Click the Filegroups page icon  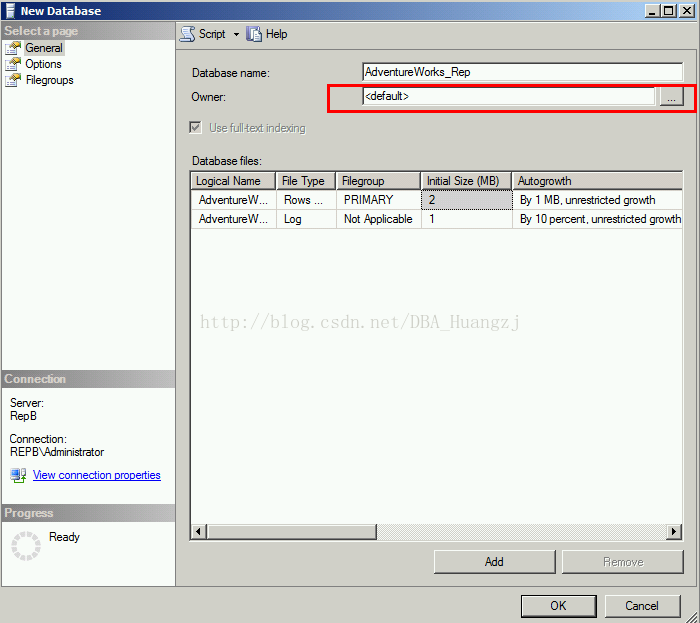[x=13, y=80]
